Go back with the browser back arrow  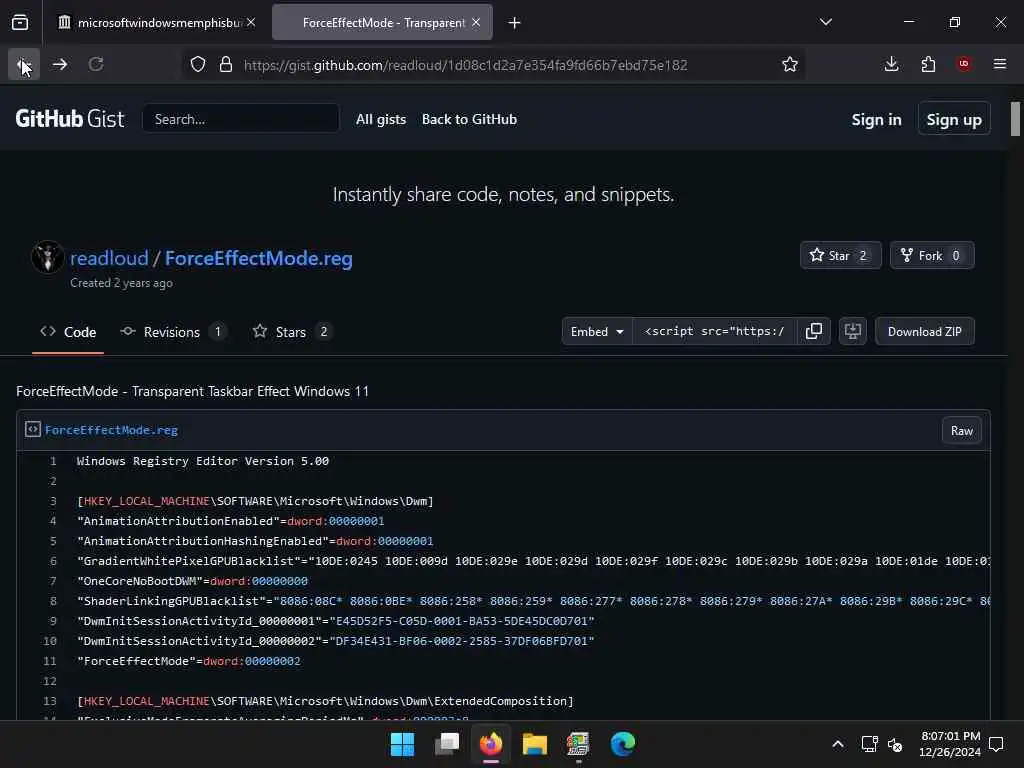pos(24,64)
